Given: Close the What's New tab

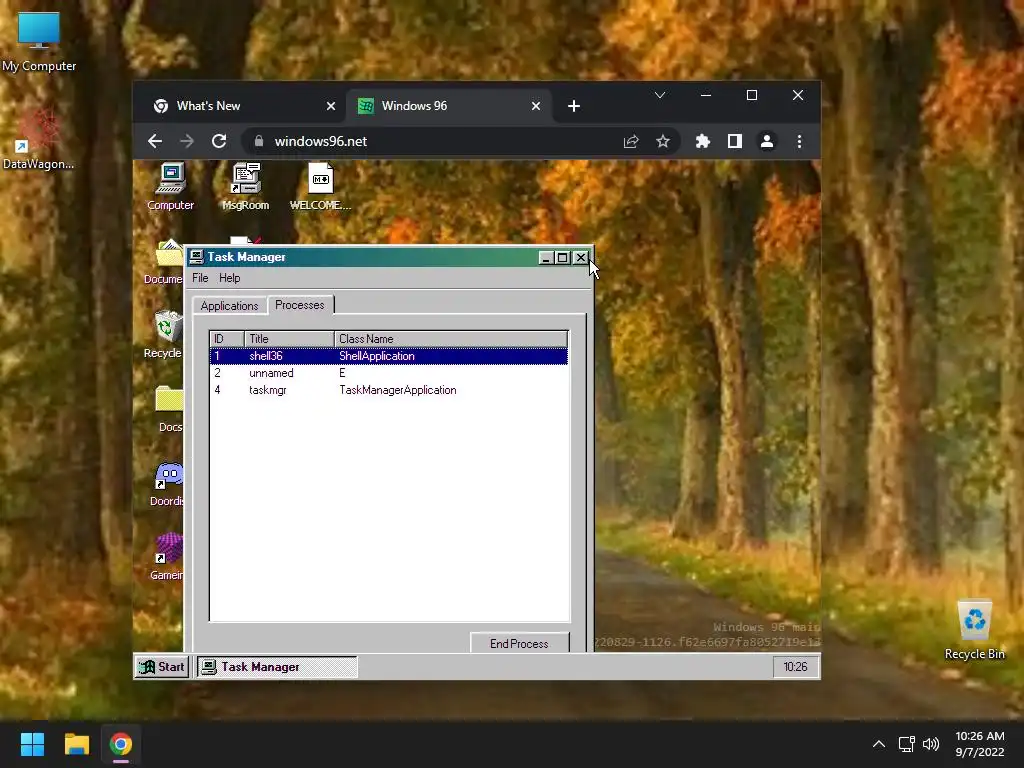Looking at the screenshot, I should pos(331,106).
